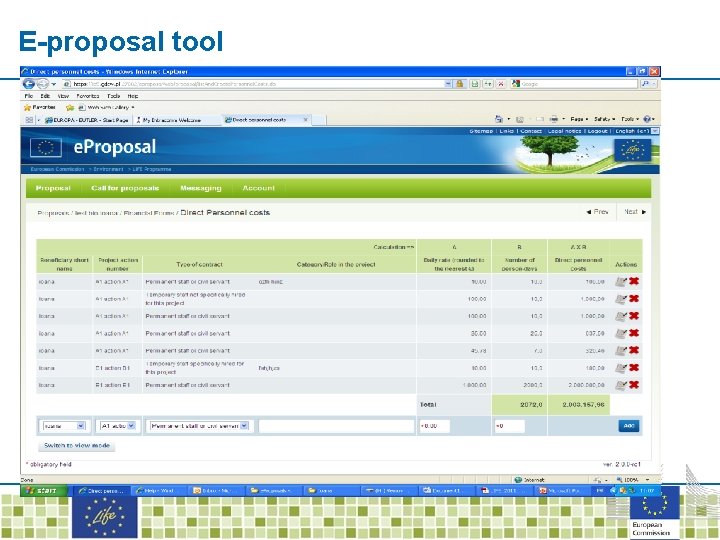Delete the A1 permanent staff row with rate 100.00
This screenshot has height=540, width=720.
click(x=634, y=316)
